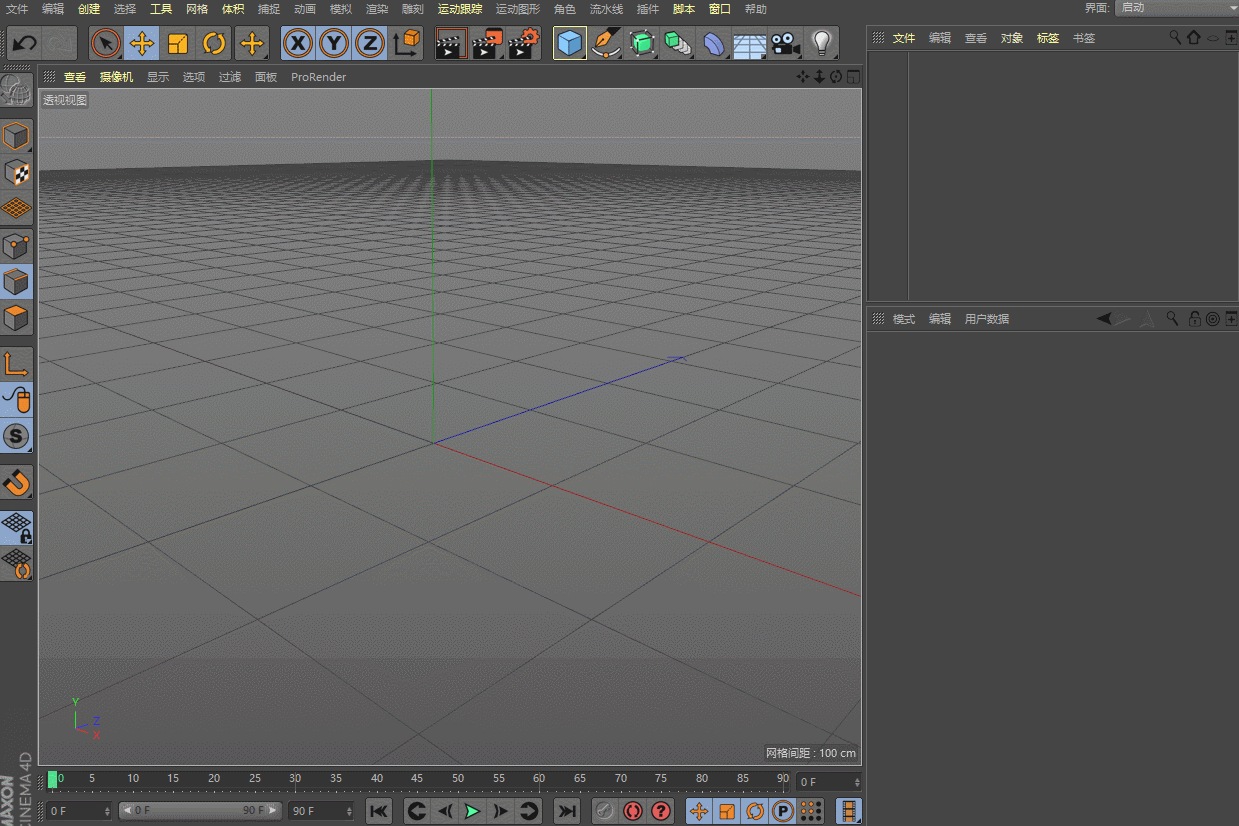
Task: Toggle the Y axis lock
Action: click(334, 44)
